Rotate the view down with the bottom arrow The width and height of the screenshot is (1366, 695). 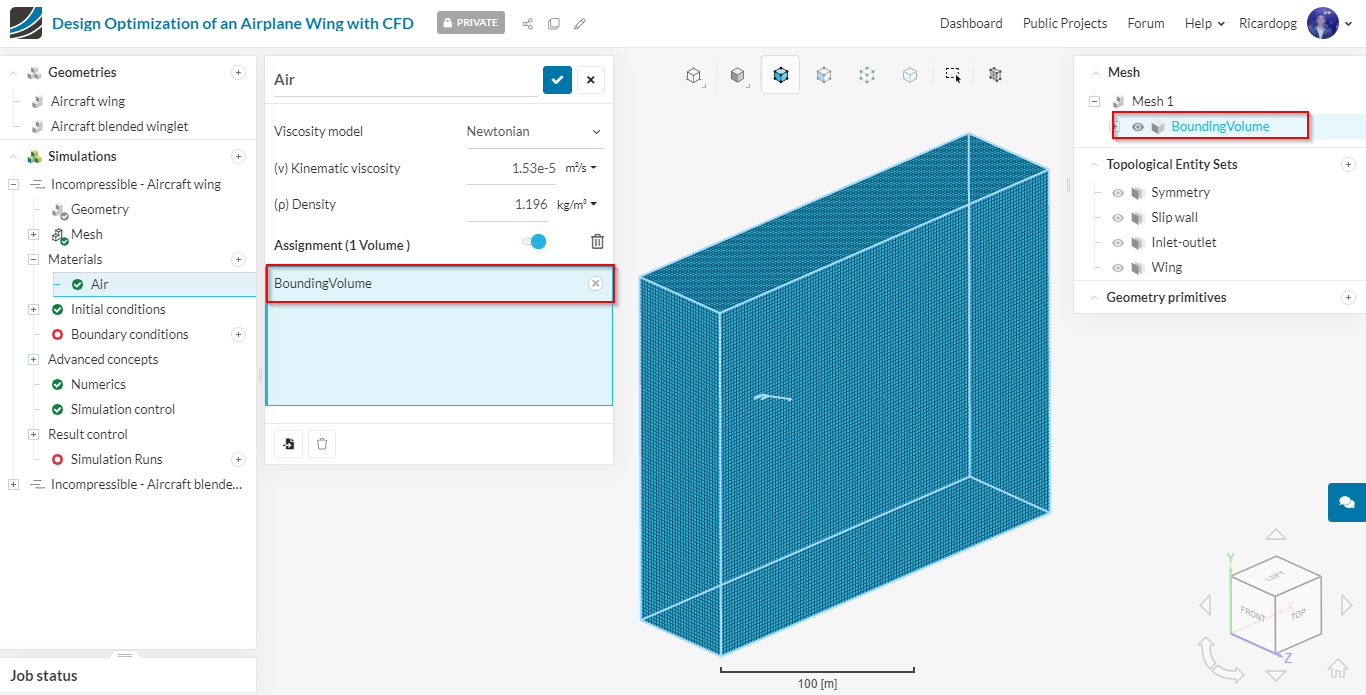1275,675
